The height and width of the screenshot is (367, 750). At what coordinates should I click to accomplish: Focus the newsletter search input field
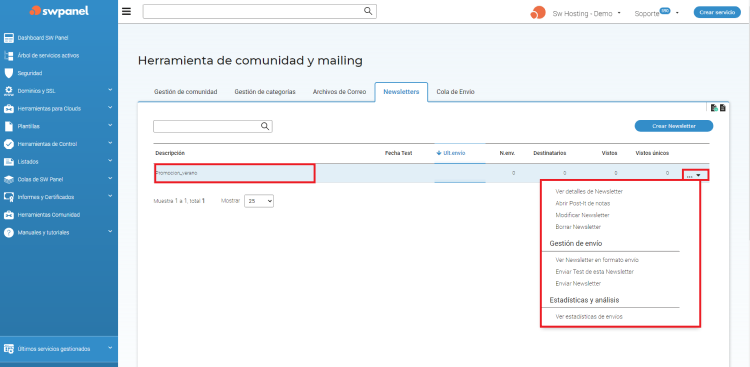coord(212,126)
